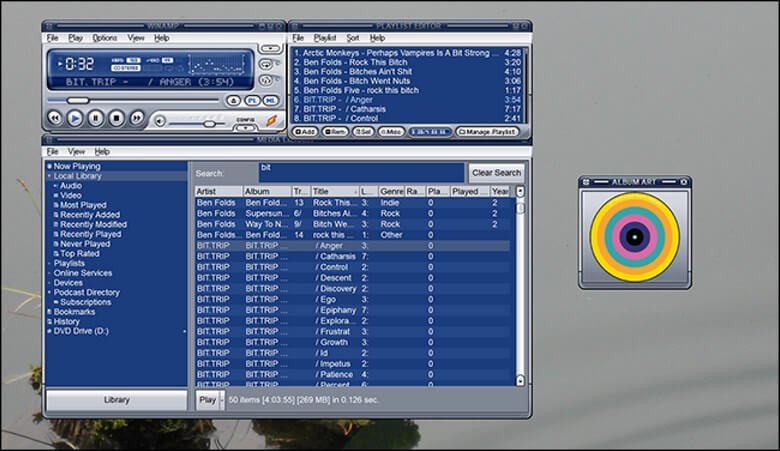This screenshot has width=780, height=451.
Task: Open Options menu in Winamp main window
Action: (104, 38)
